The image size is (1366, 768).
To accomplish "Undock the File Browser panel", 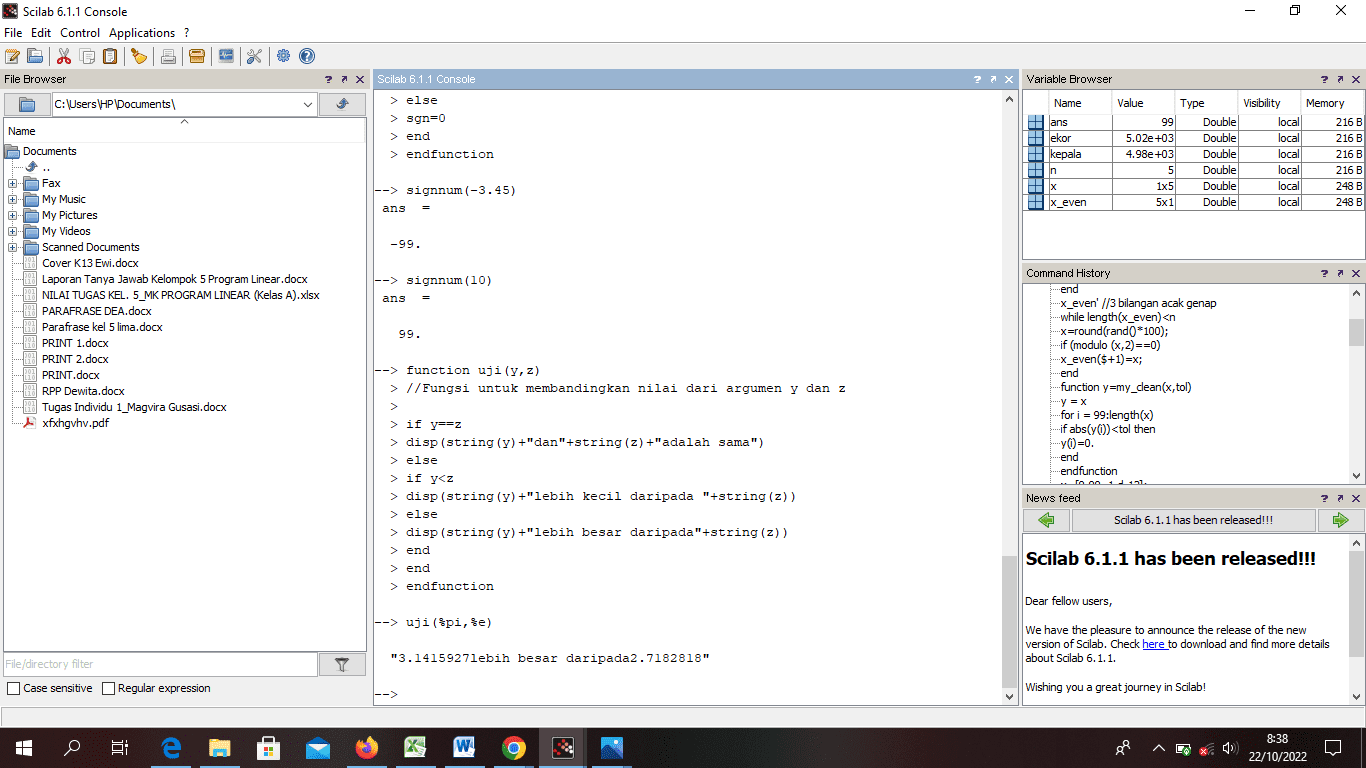I will click(344, 79).
